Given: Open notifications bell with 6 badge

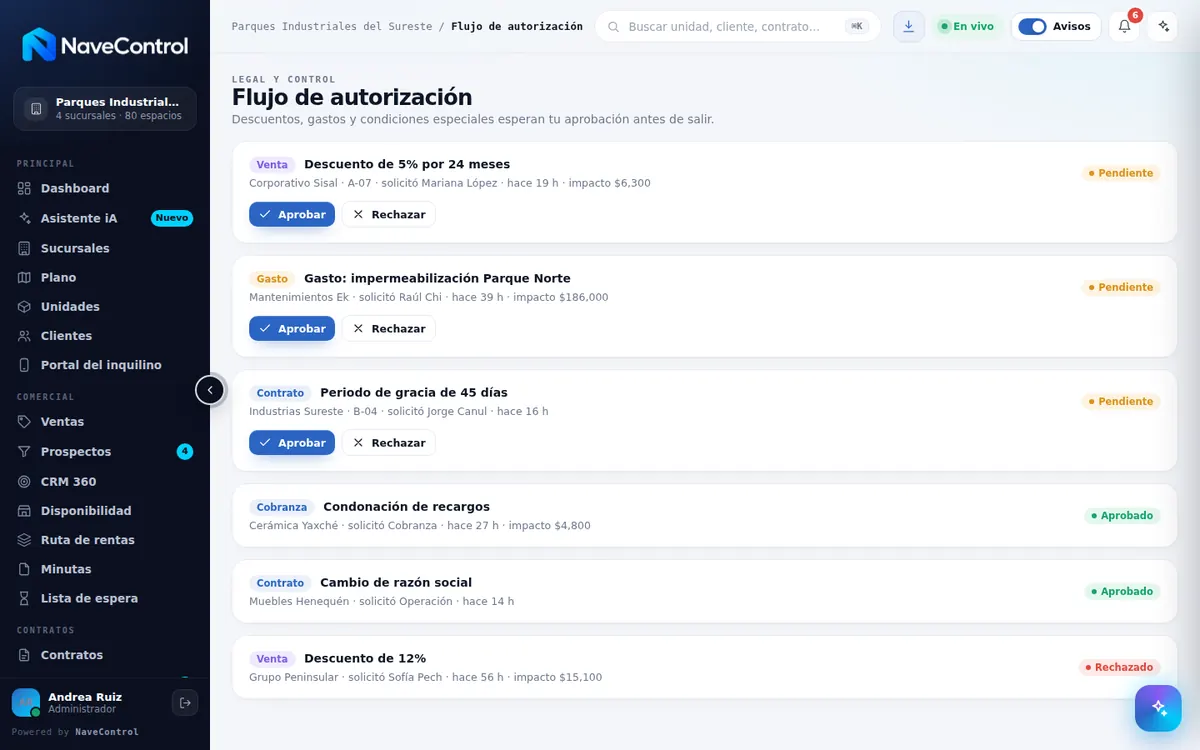Looking at the screenshot, I should click(1124, 26).
